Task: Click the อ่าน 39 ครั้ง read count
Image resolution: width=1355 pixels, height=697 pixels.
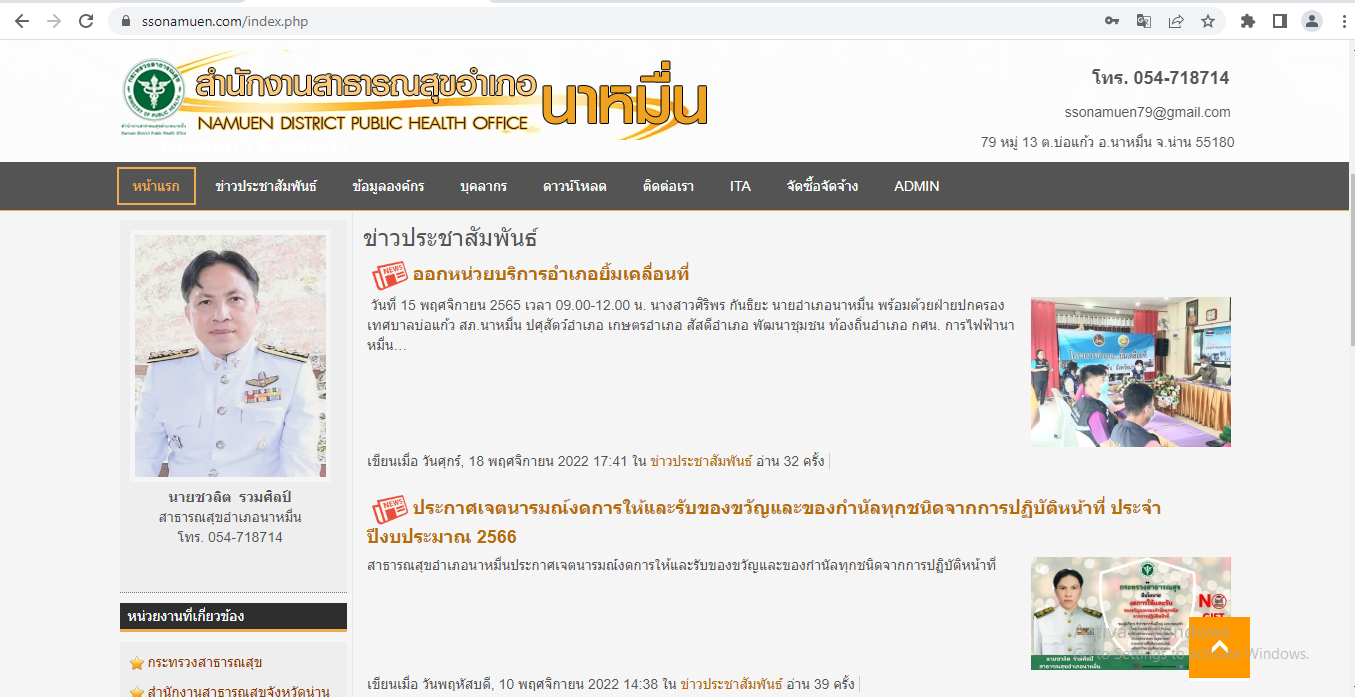Action: (x=820, y=684)
